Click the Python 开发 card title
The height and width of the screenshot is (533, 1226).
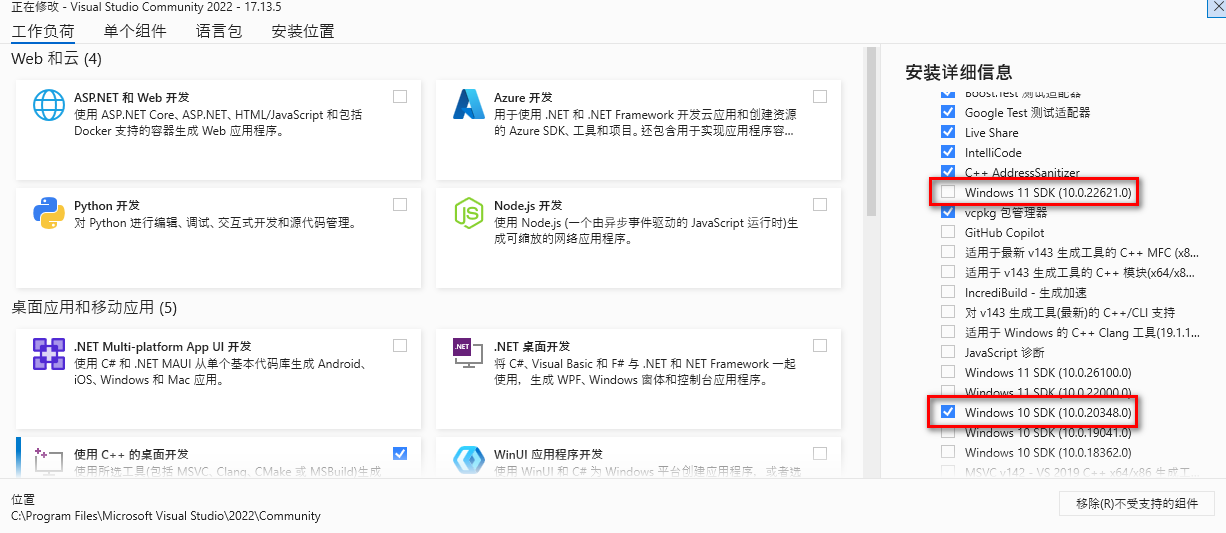coord(107,206)
